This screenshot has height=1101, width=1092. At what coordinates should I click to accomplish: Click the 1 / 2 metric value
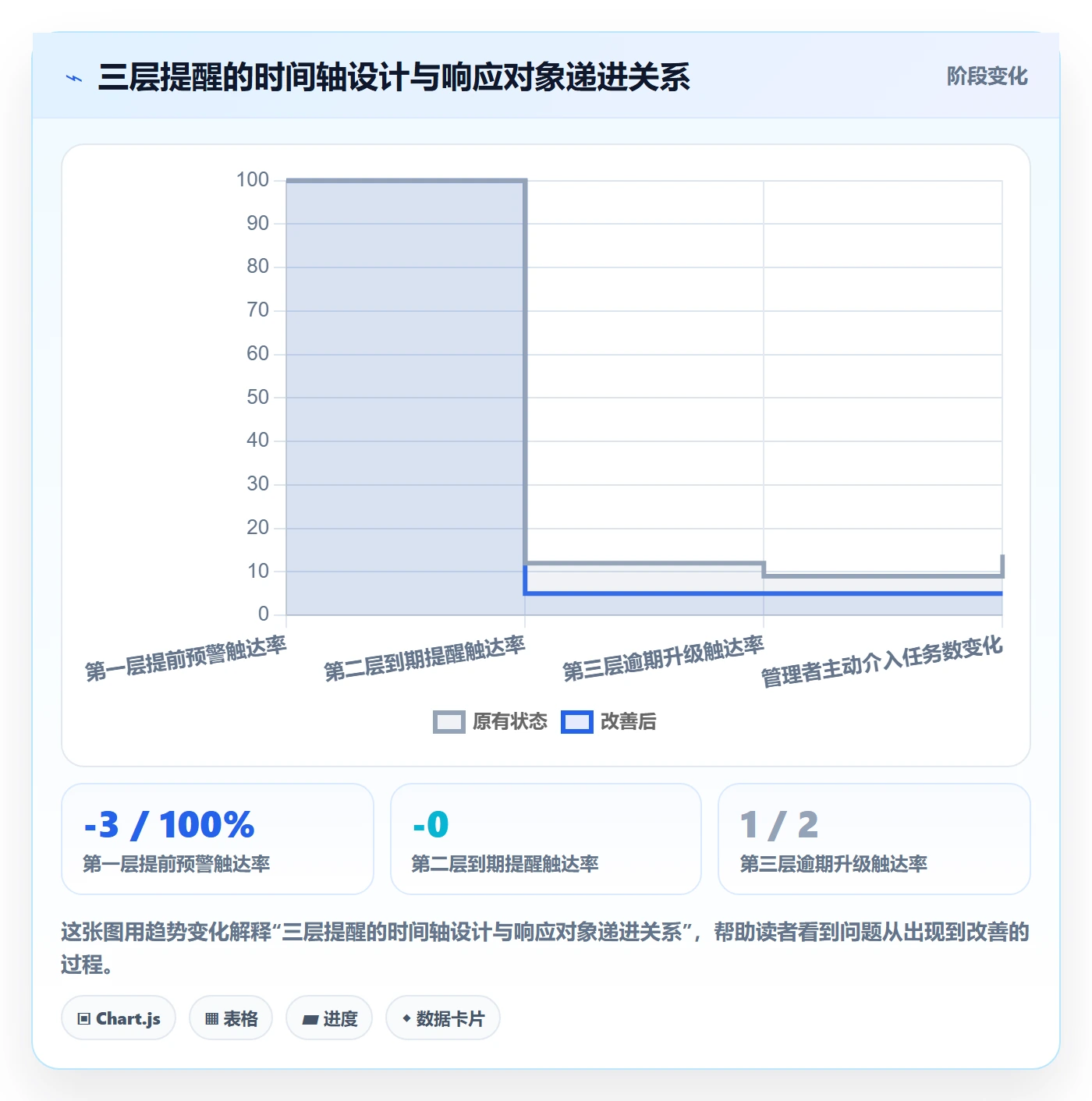[779, 825]
